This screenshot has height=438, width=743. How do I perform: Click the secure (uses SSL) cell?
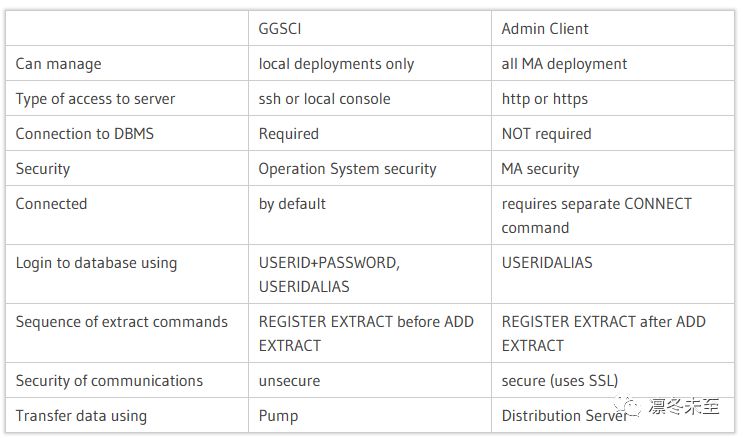[x=559, y=380]
